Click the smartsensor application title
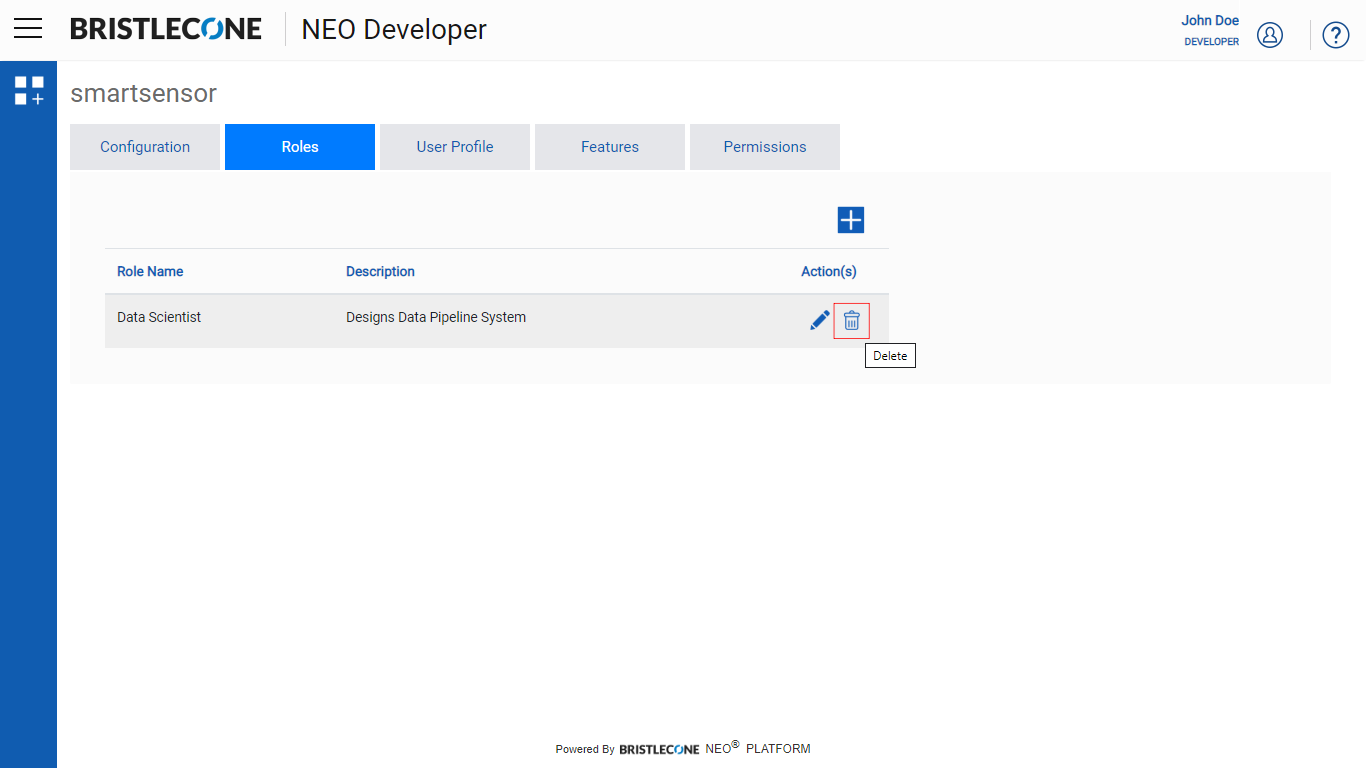Image resolution: width=1366 pixels, height=768 pixels. [x=143, y=93]
